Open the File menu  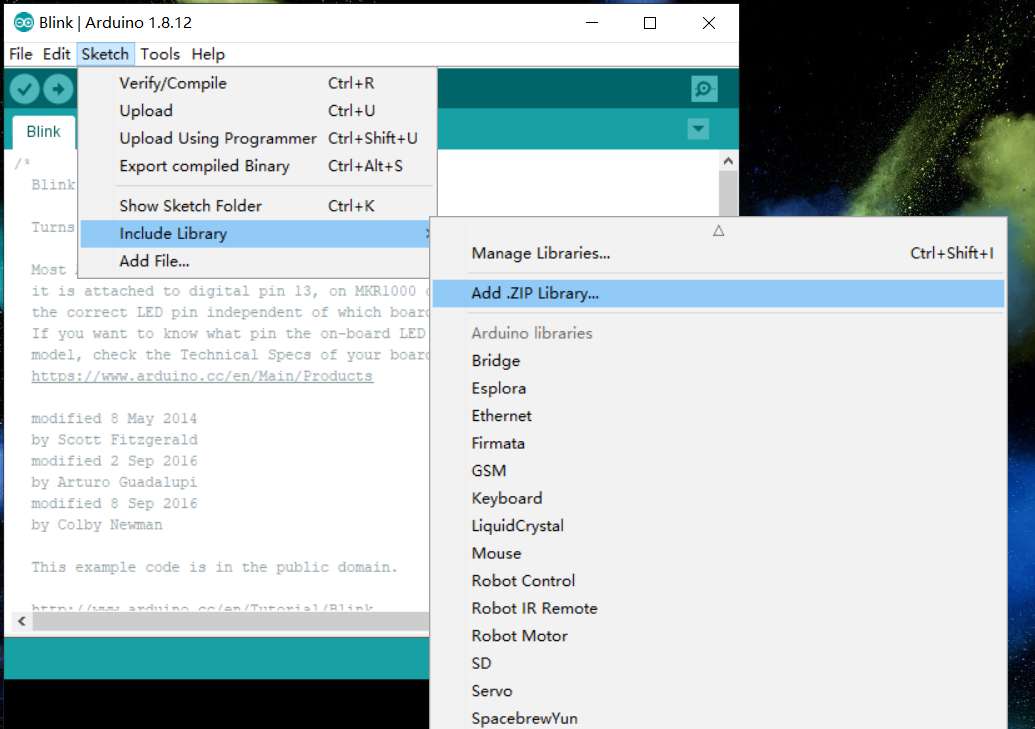click(20, 54)
